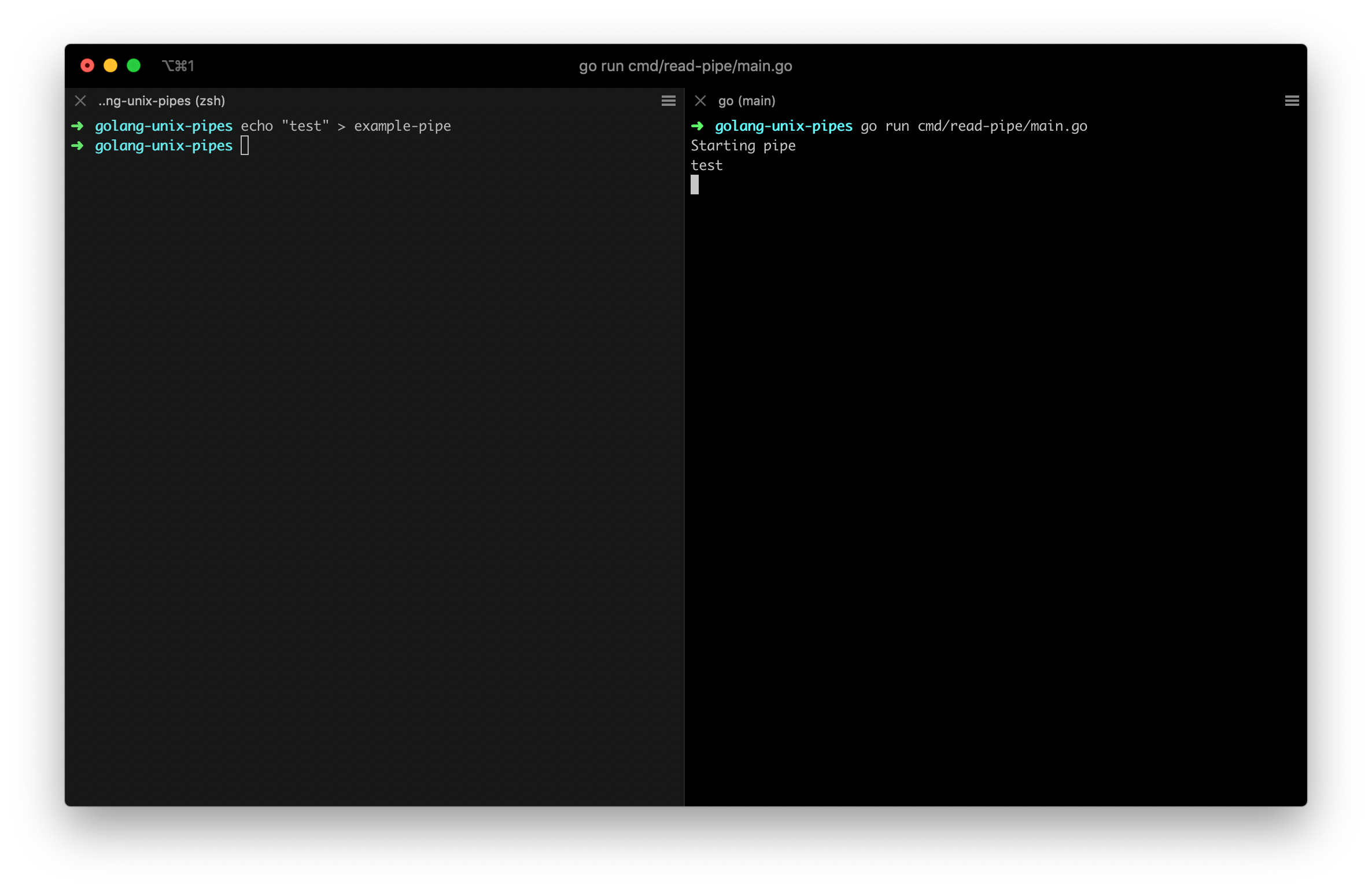Click the go run cmd/read-pipe/main.go command line

pyautogui.click(x=973, y=126)
